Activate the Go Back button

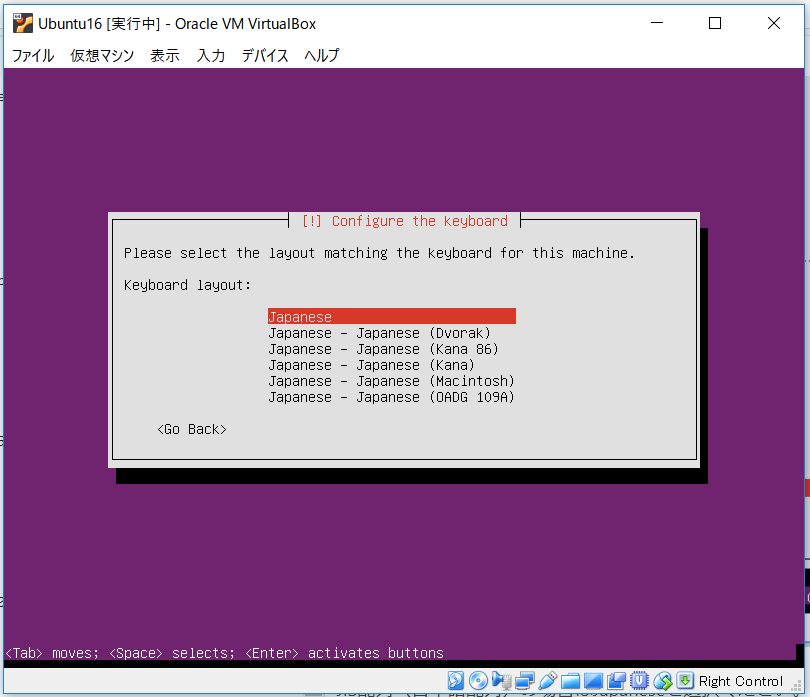[190, 428]
